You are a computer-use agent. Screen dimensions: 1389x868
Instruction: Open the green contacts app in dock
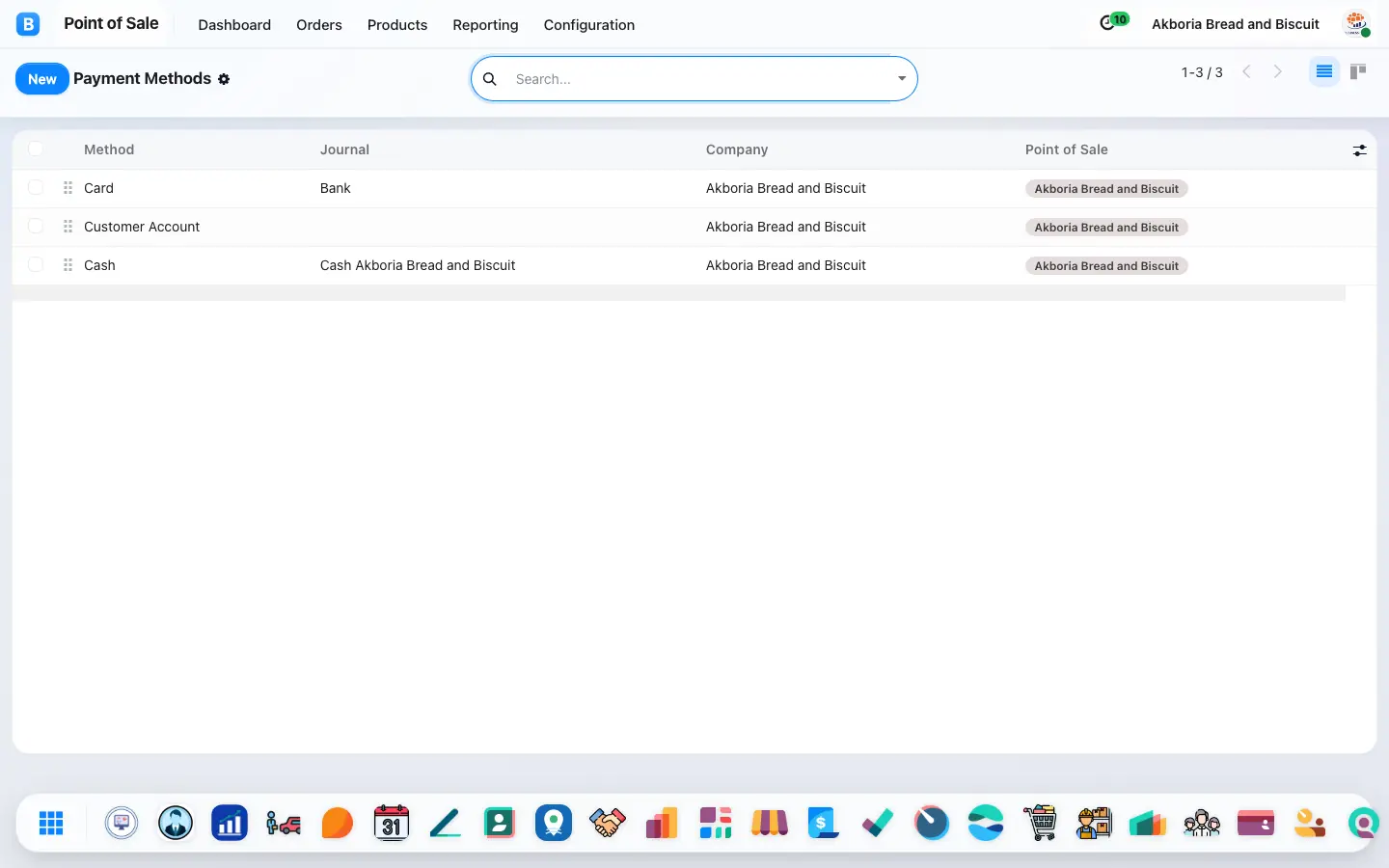[500, 823]
